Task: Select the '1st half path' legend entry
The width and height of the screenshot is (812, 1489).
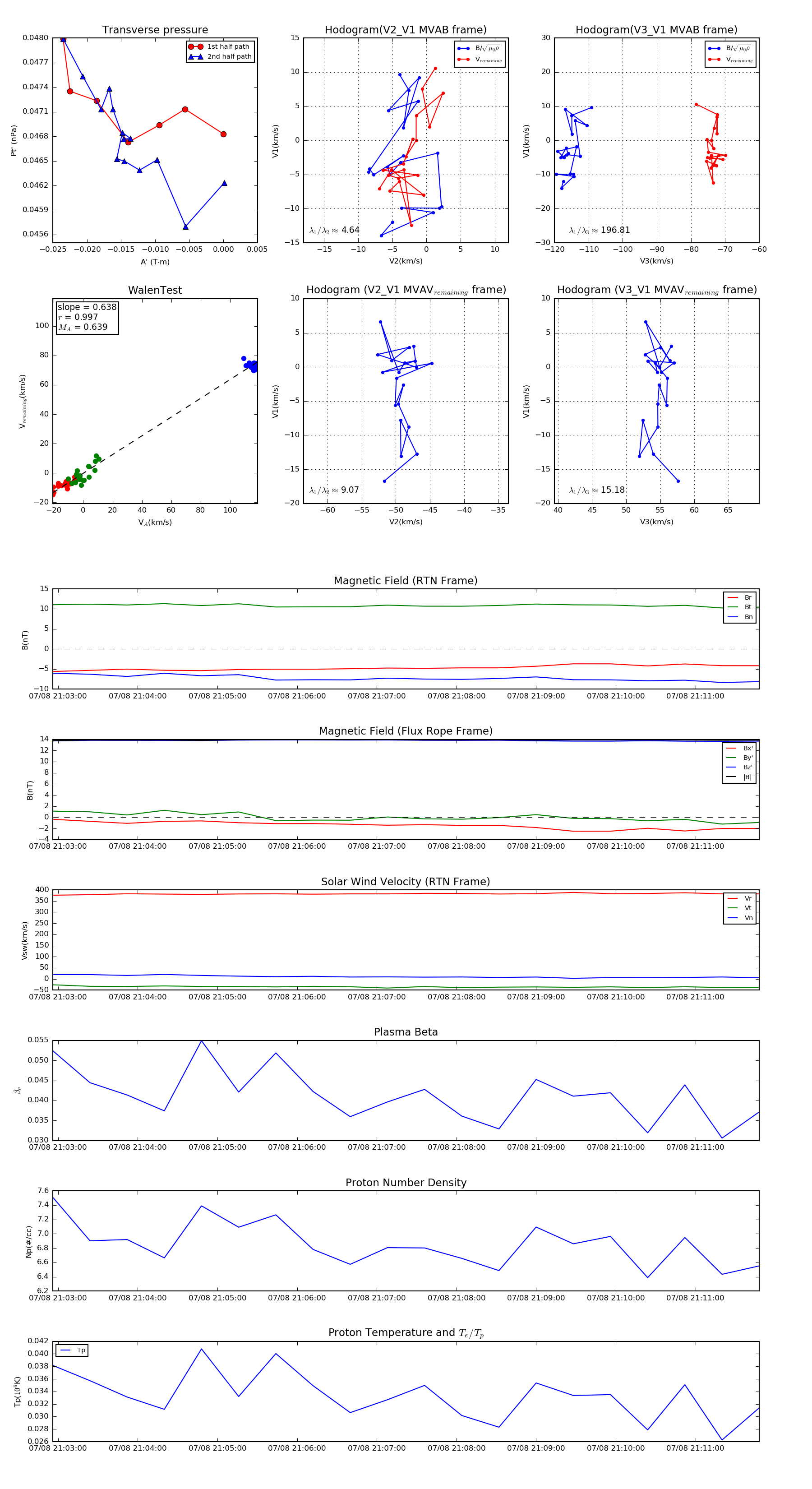Action: click(x=219, y=47)
